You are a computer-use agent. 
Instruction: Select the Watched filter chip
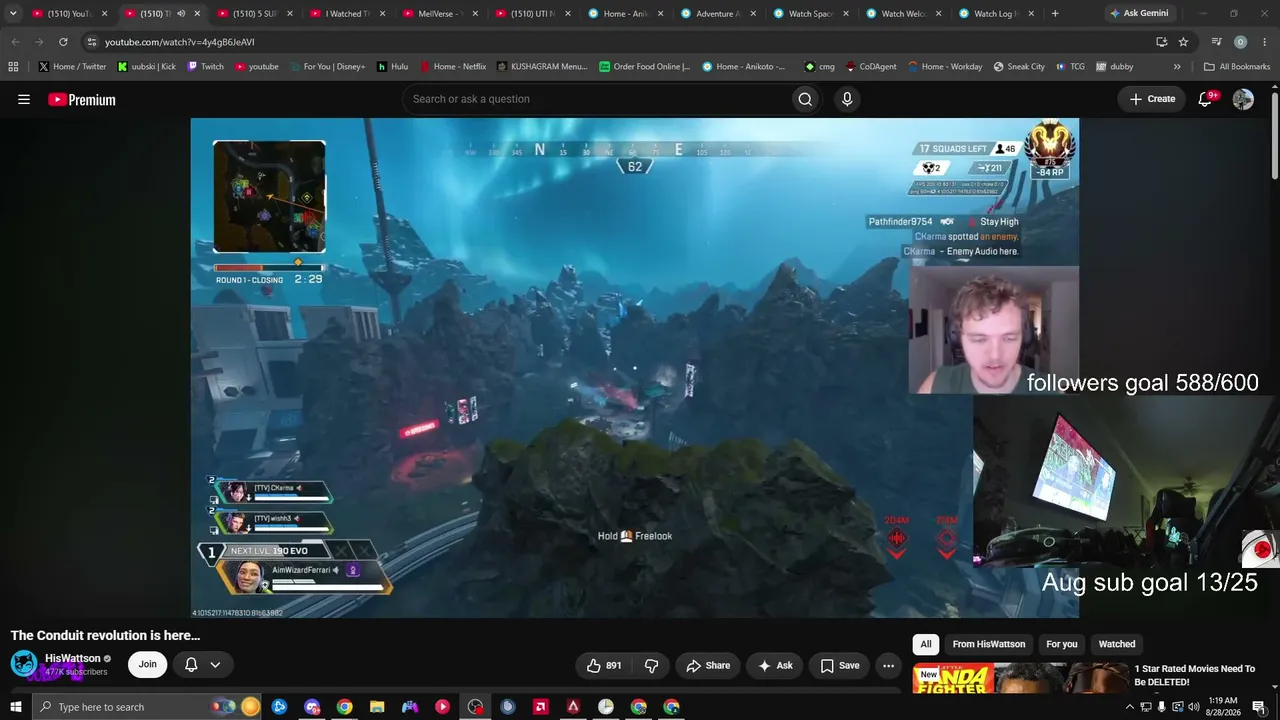pyautogui.click(x=1117, y=644)
